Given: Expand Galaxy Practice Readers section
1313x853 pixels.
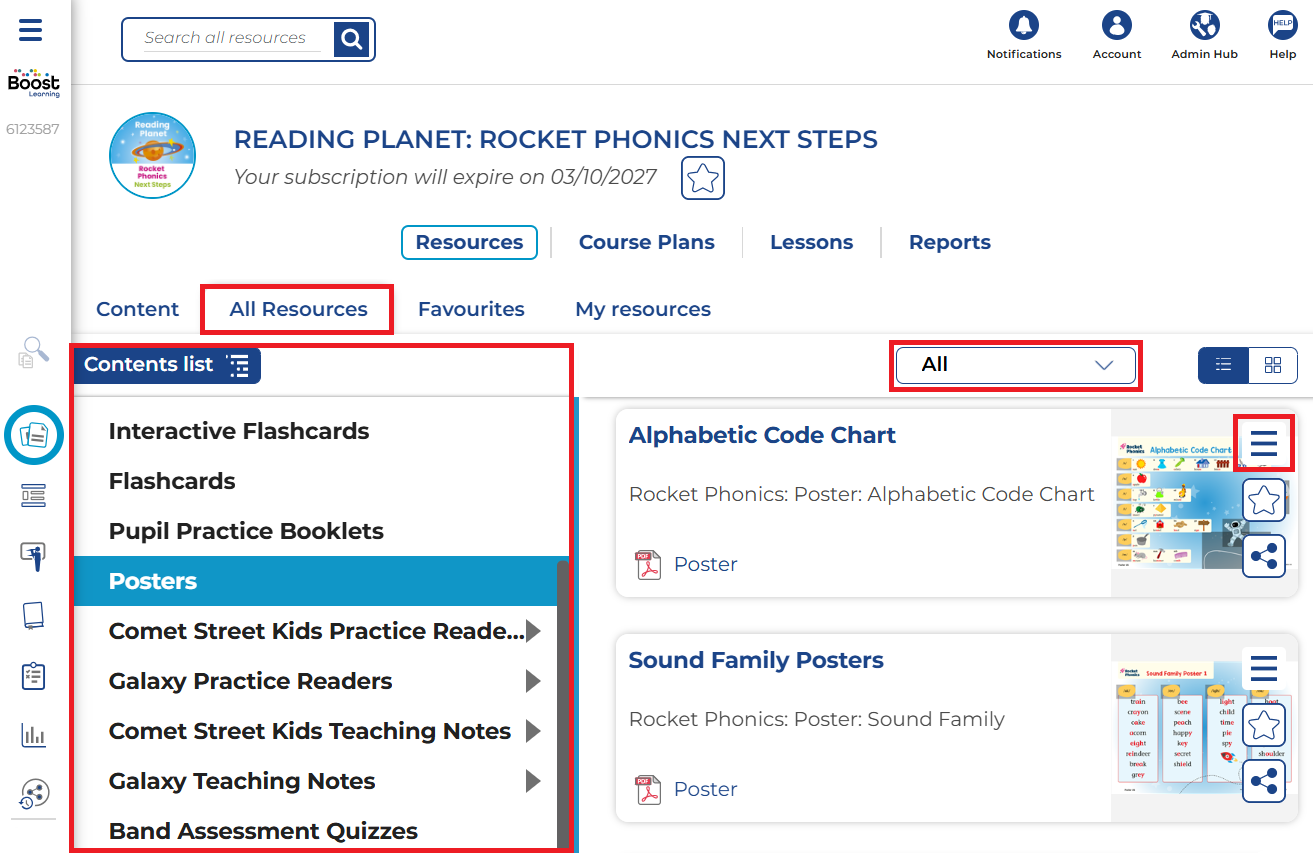Looking at the screenshot, I should 533,681.
